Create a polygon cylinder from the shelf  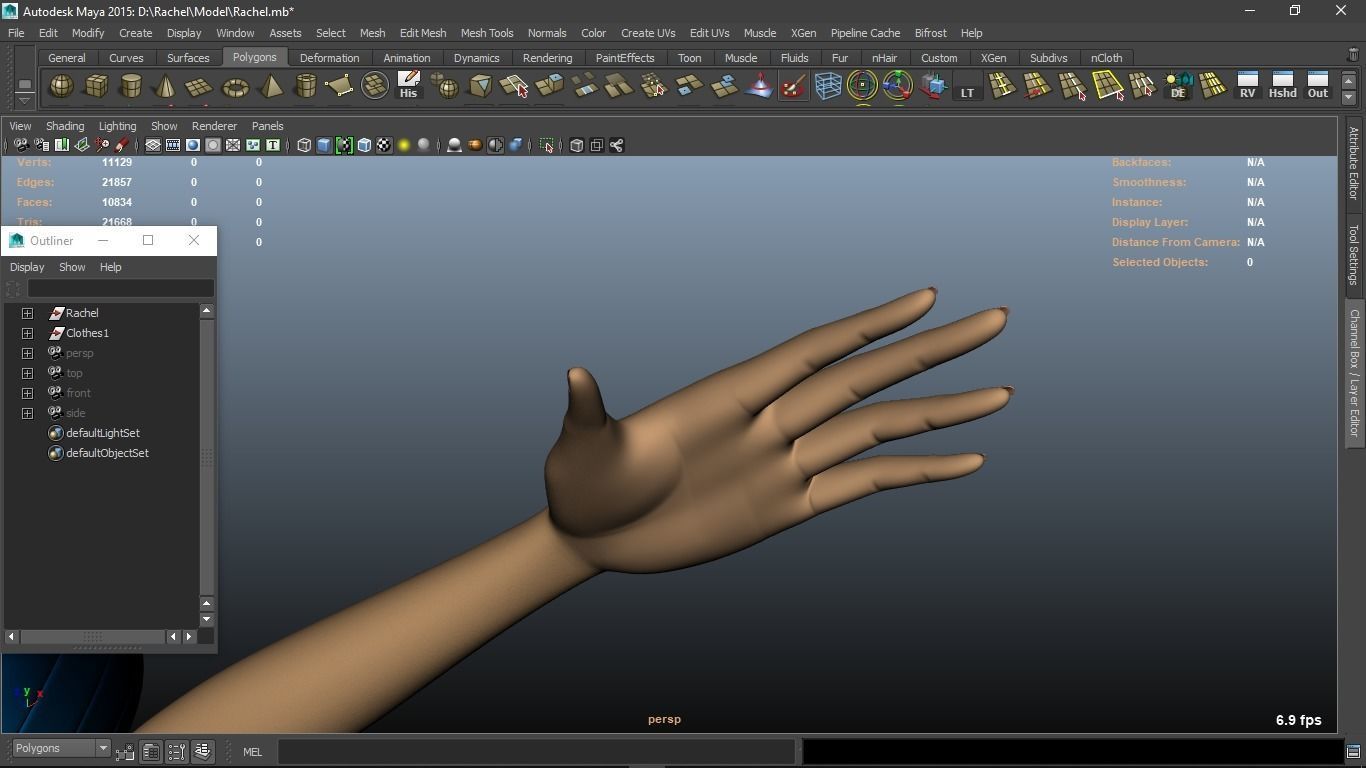pyautogui.click(x=130, y=86)
